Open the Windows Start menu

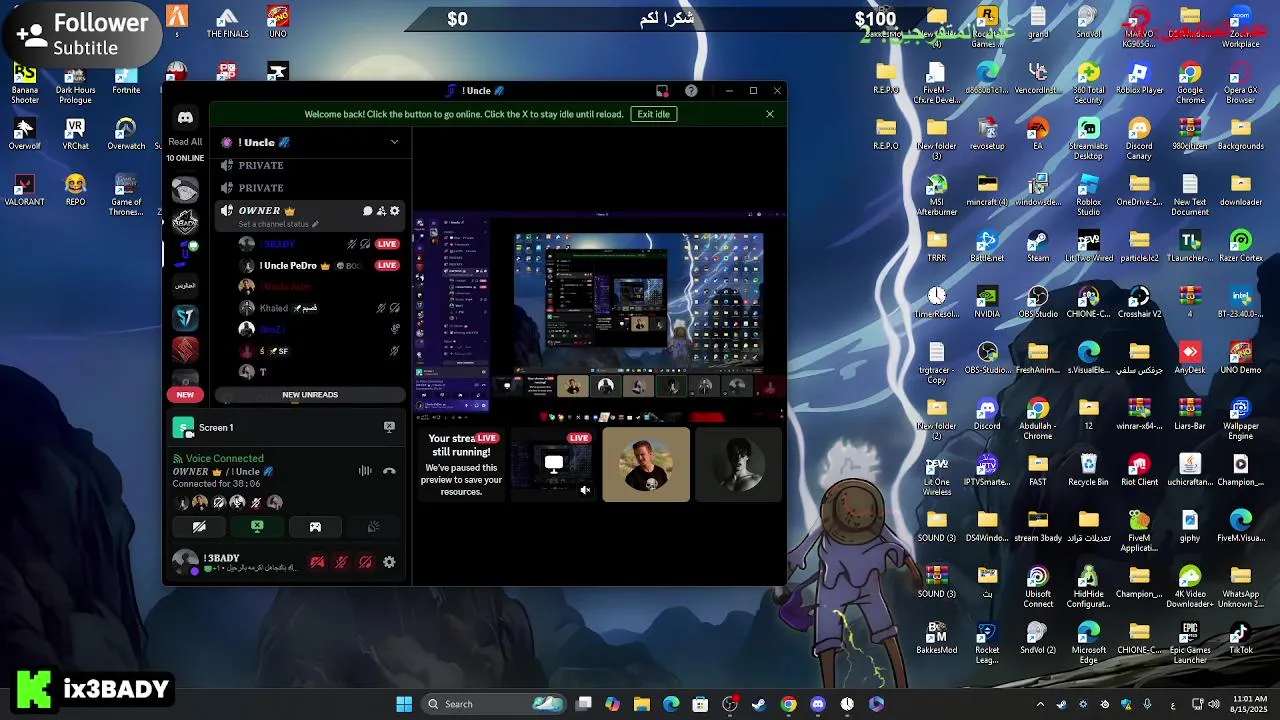[x=404, y=704]
